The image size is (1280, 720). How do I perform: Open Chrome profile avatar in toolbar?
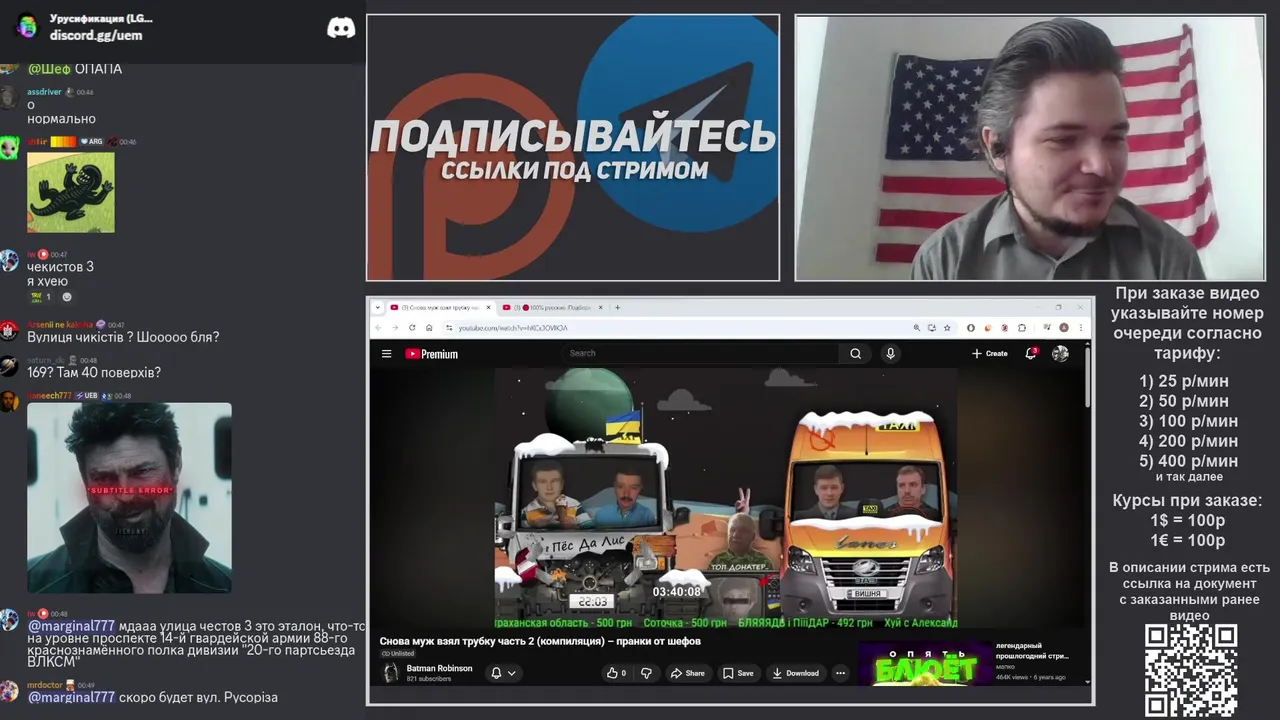[1064, 327]
